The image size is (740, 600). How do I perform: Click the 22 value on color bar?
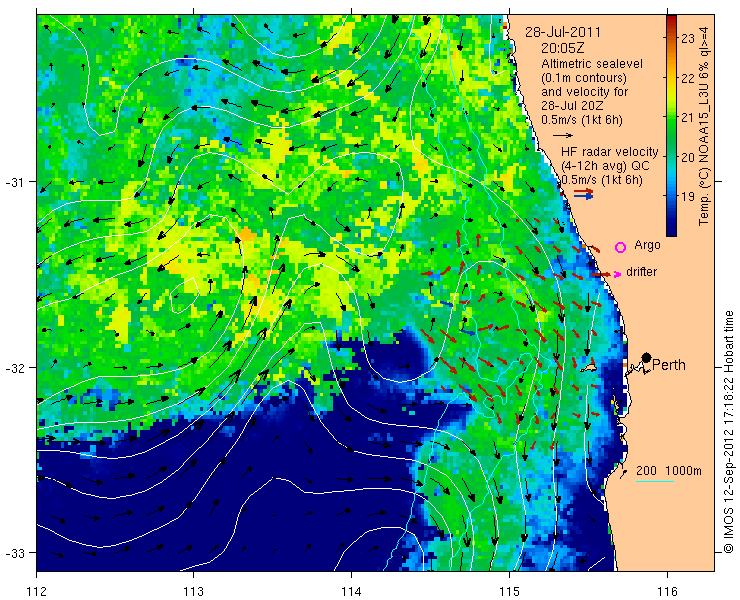[x=688, y=78]
